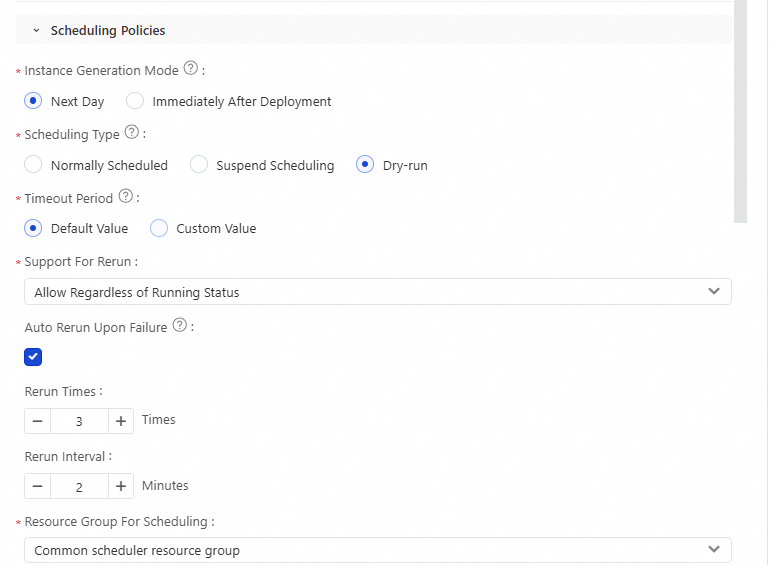769x565 pixels.
Task: Click help icon beside Instance Generation Mode
Action: pyautogui.click(x=192, y=70)
